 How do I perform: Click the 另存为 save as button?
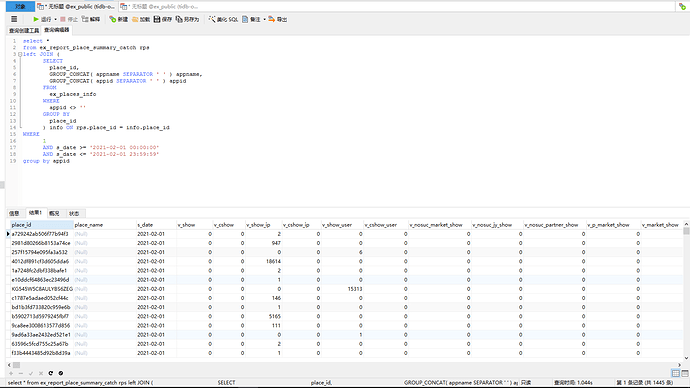click(187, 19)
